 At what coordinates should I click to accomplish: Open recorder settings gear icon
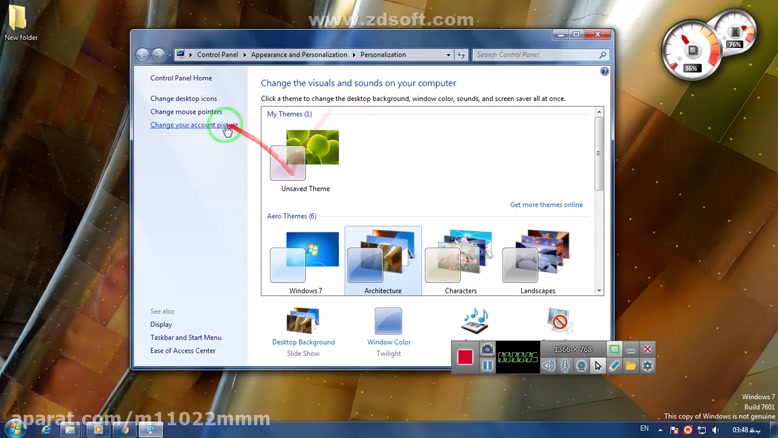648,366
